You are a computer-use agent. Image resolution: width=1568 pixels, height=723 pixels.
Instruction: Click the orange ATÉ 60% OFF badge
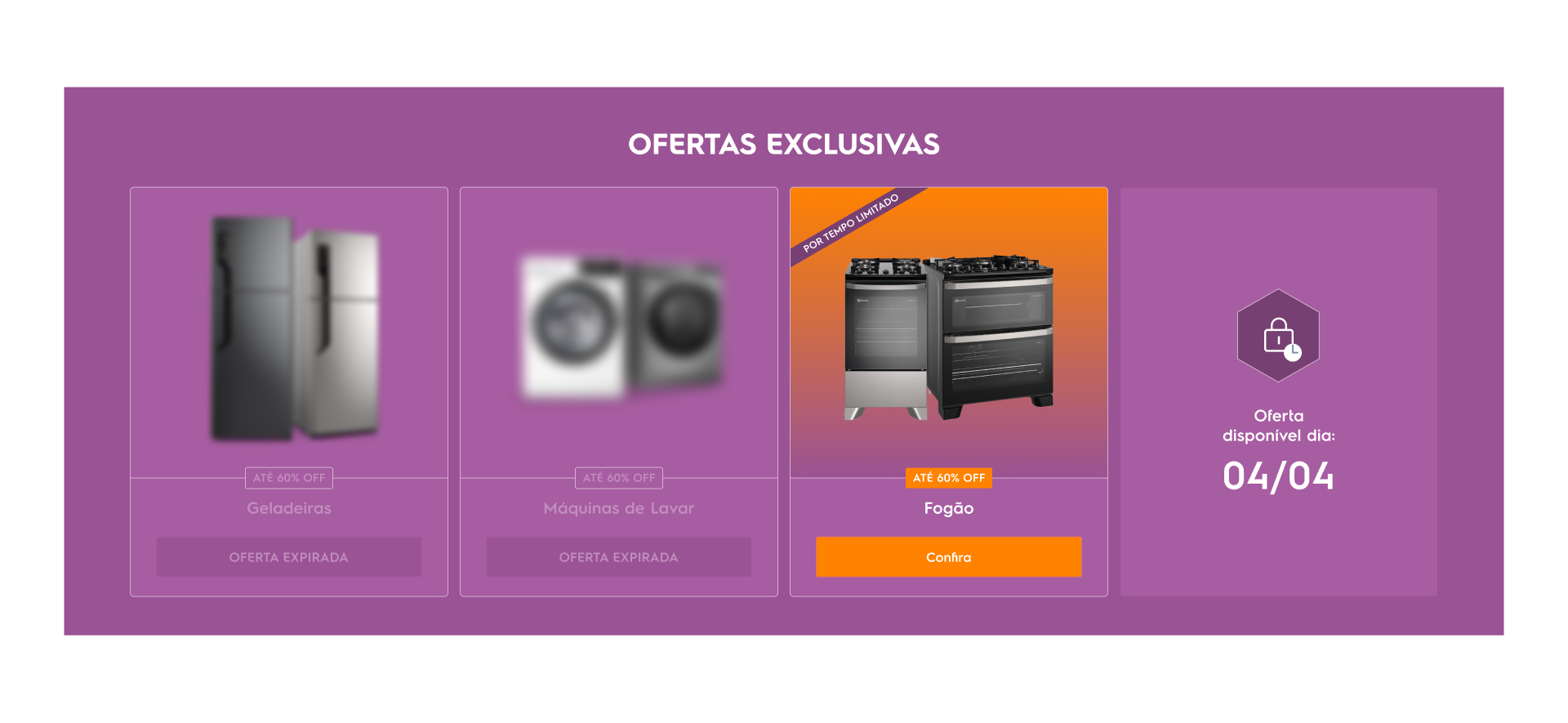(949, 478)
